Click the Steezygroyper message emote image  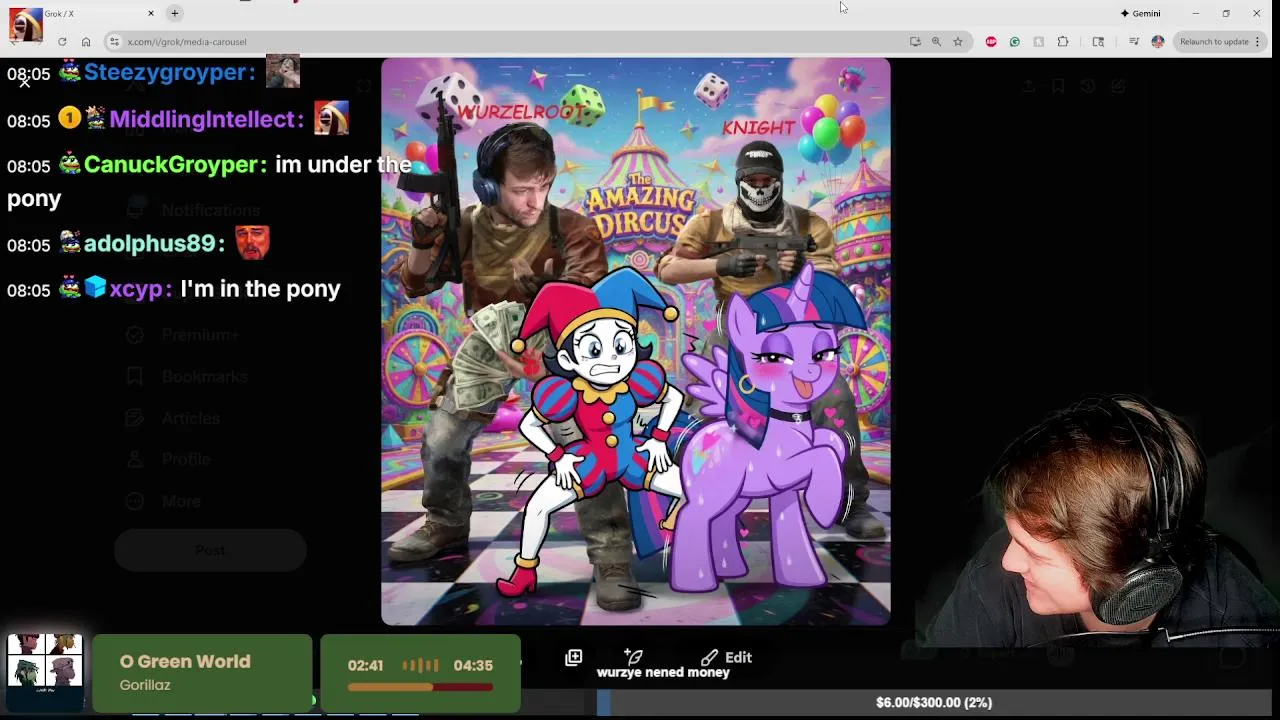click(x=283, y=71)
